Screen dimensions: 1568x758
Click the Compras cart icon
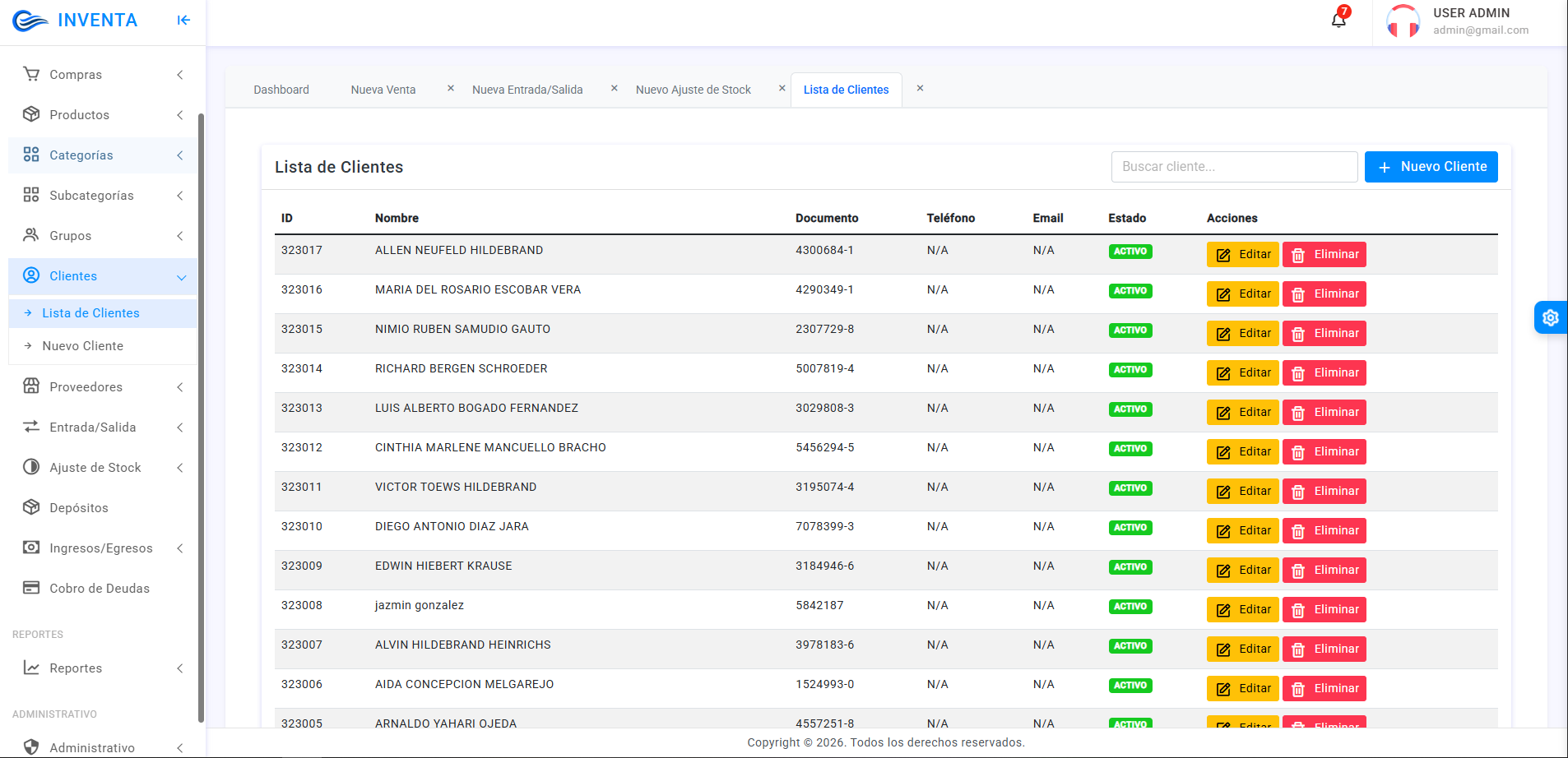coord(31,74)
